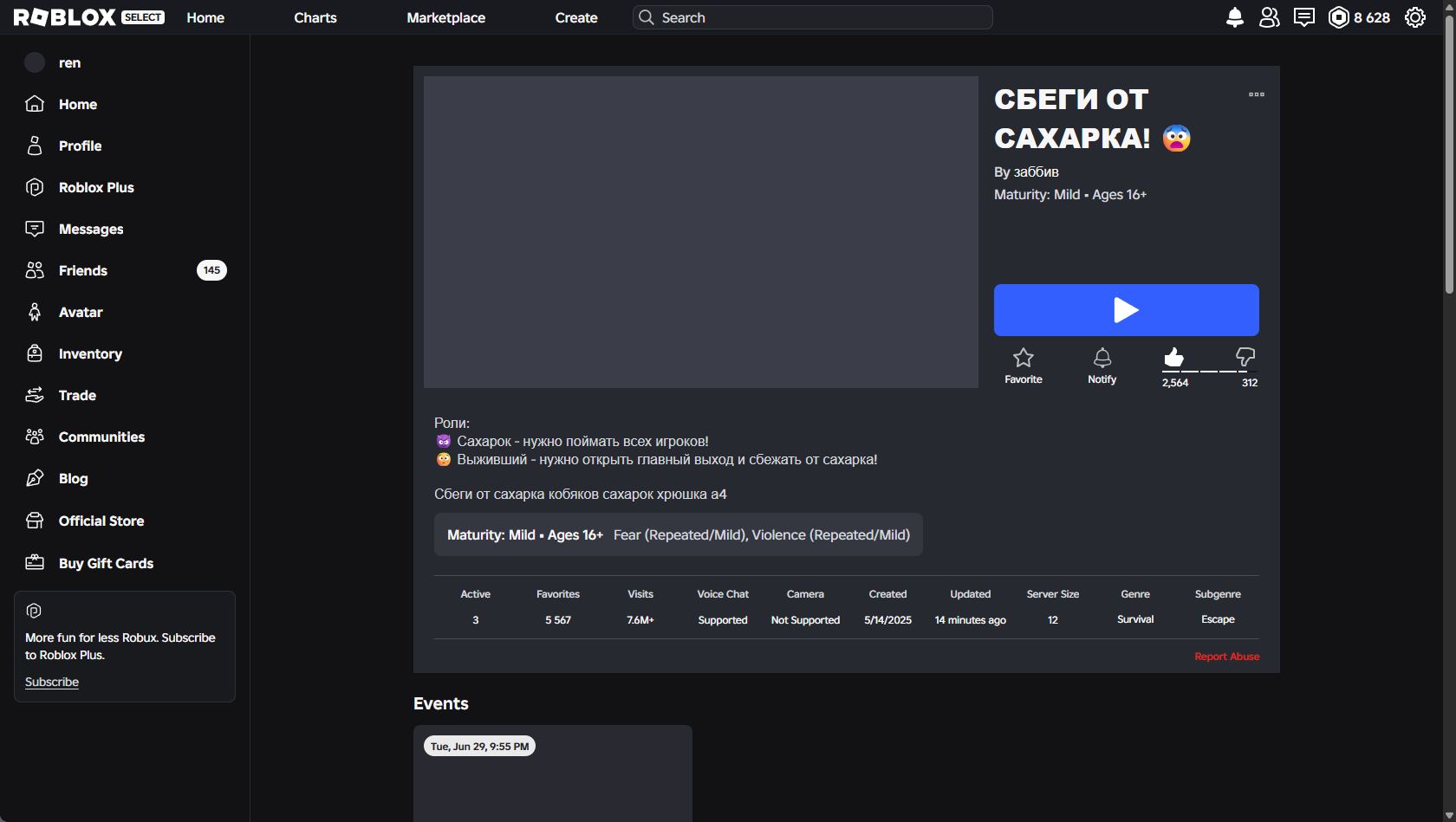
Task: Open Charts in the top navigation
Action: coord(315,17)
